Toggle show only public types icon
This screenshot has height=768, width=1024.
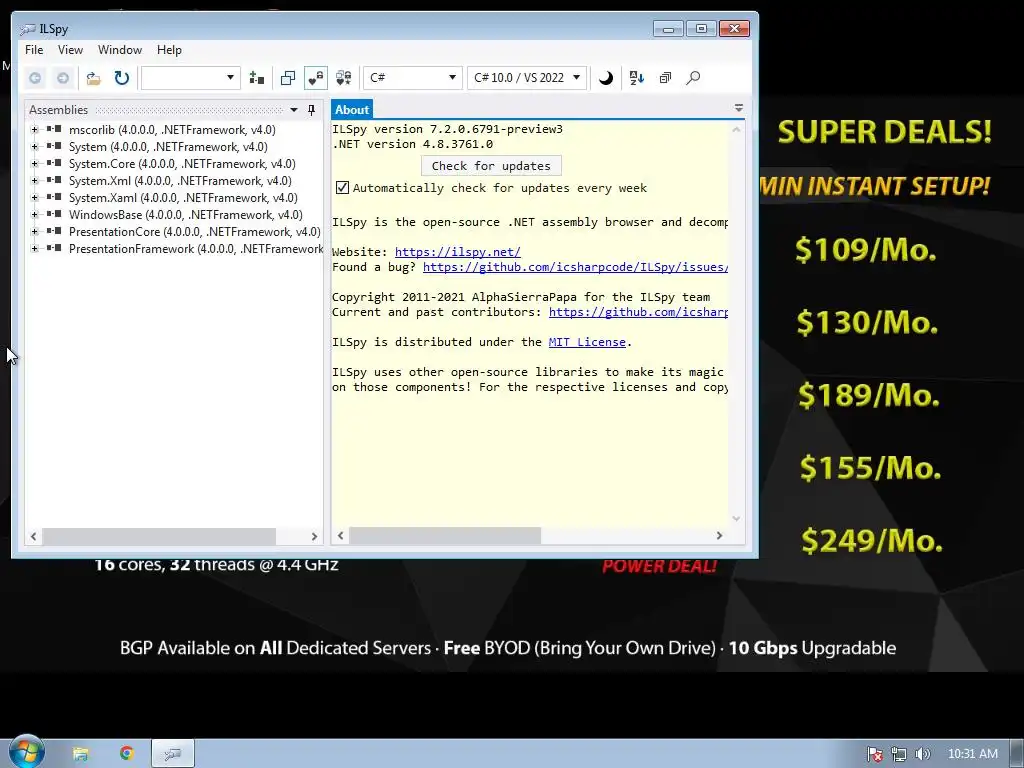287,78
